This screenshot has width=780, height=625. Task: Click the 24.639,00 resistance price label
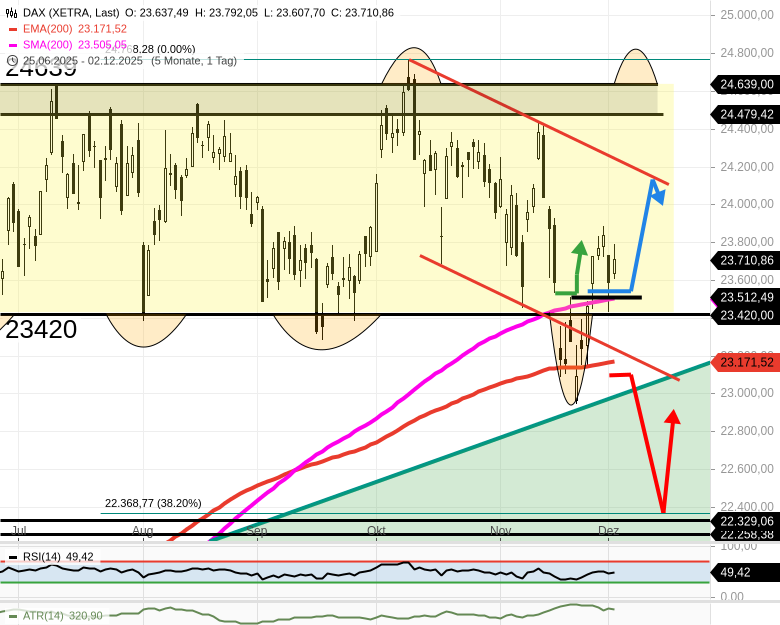[x=746, y=85]
